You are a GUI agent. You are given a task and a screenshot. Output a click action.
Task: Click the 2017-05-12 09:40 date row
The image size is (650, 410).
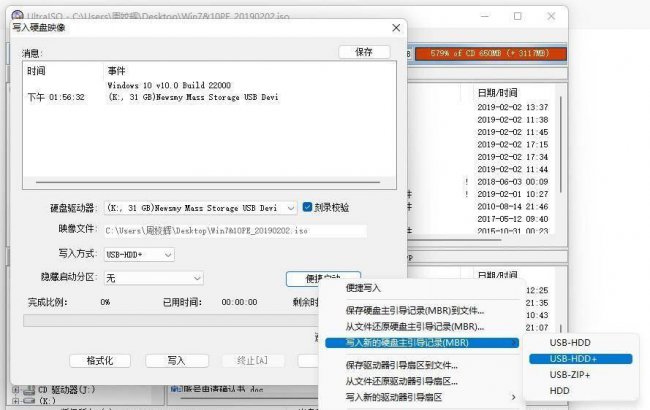pyautogui.click(x=513, y=219)
